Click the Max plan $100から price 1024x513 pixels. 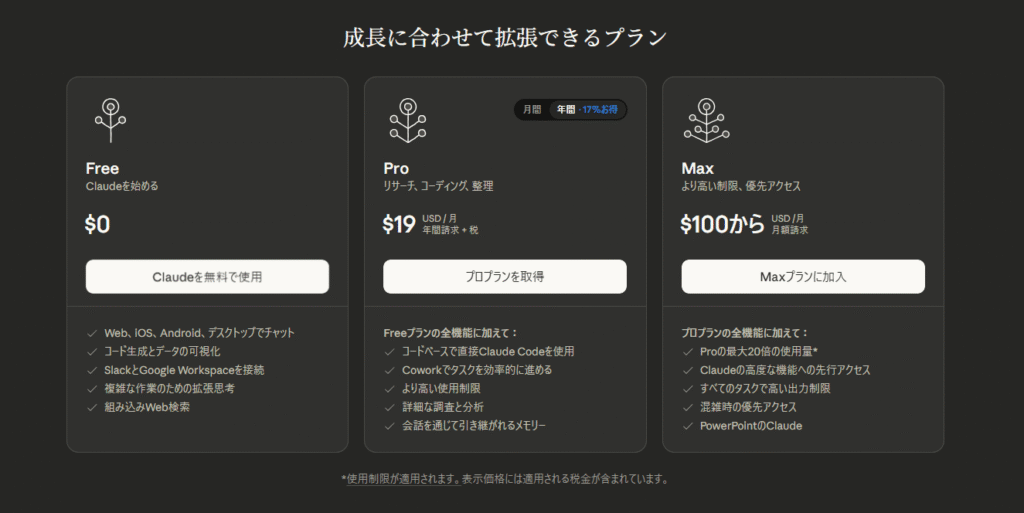[722, 225]
